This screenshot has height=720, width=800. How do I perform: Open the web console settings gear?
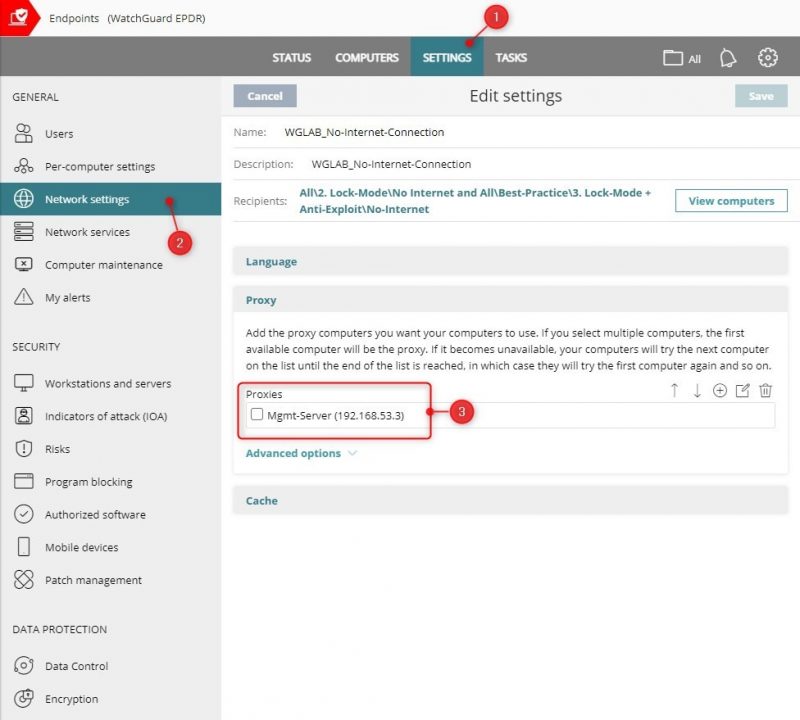(767, 57)
